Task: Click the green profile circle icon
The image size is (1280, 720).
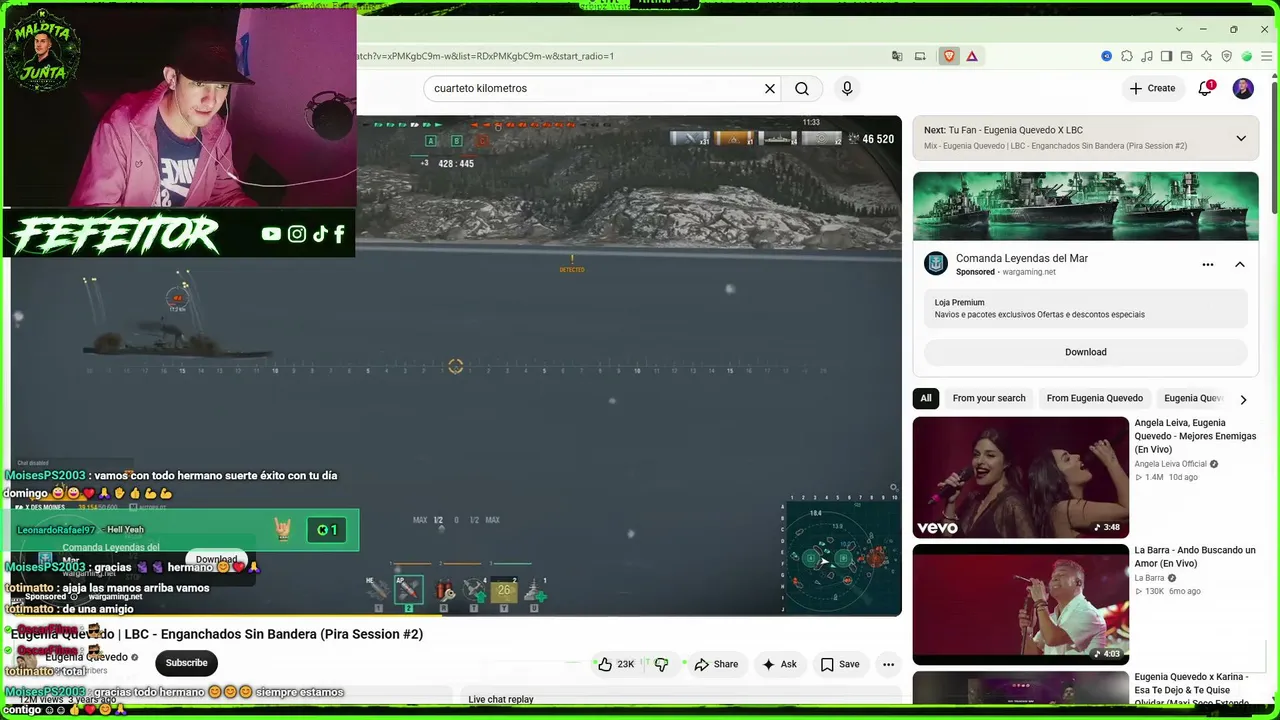Action: pyautogui.click(x=1247, y=56)
